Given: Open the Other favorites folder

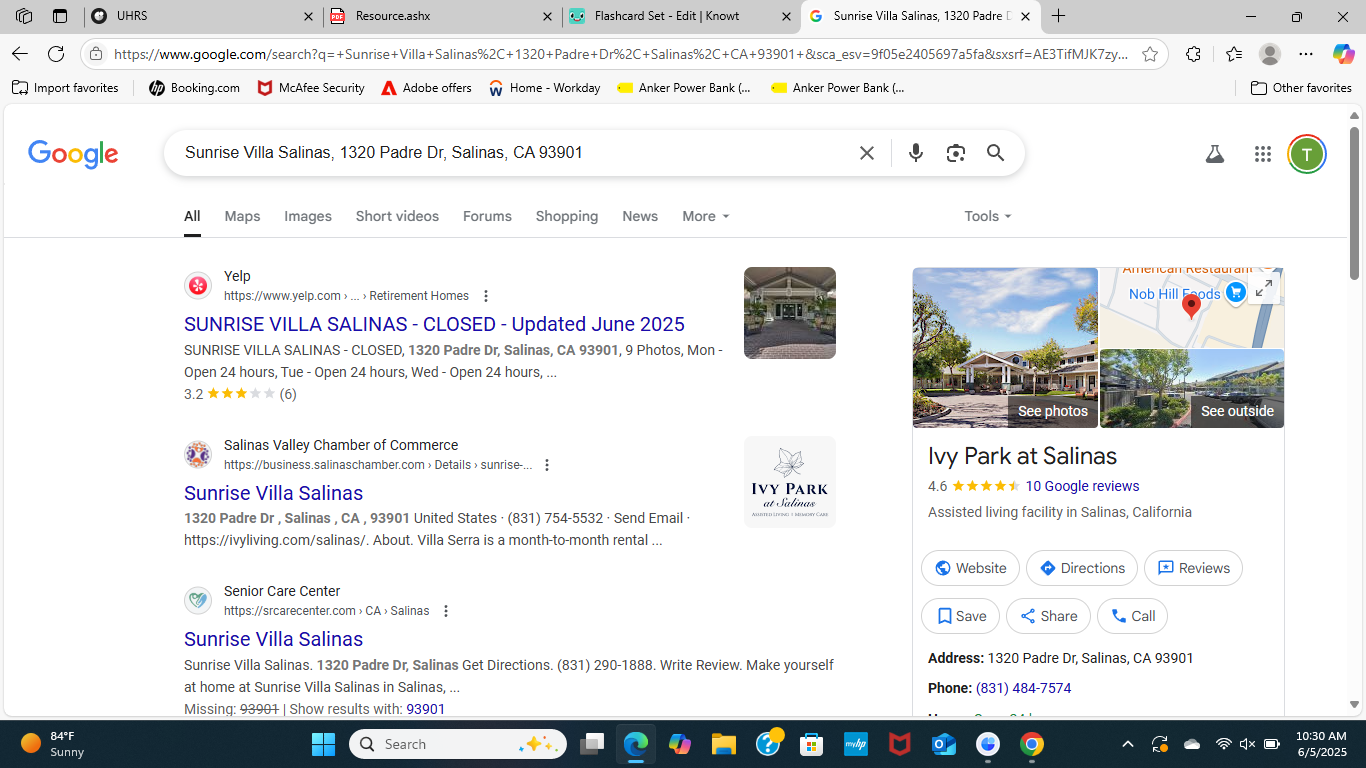Looking at the screenshot, I should (x=1301, y=88).
